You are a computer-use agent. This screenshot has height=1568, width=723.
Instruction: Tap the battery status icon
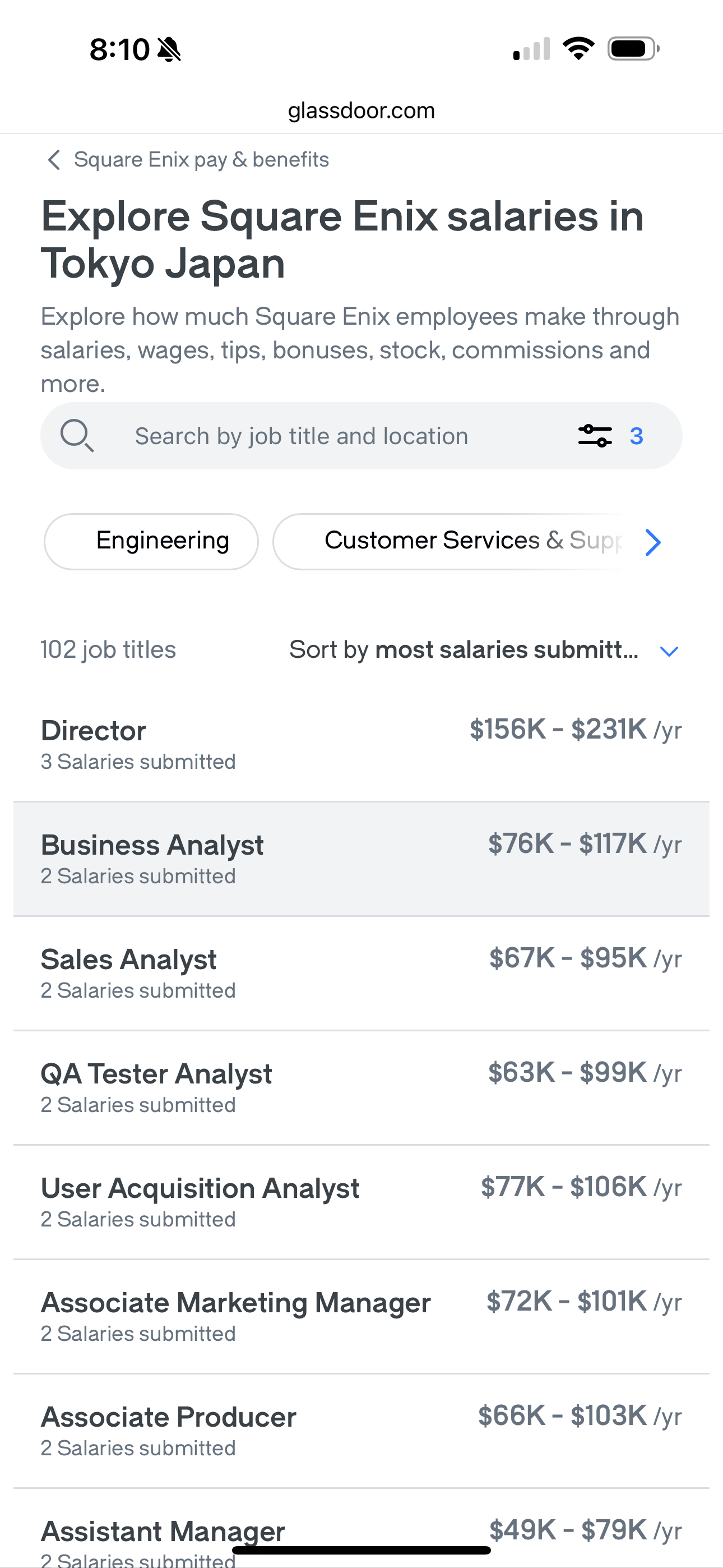click(x=633, y=49)
